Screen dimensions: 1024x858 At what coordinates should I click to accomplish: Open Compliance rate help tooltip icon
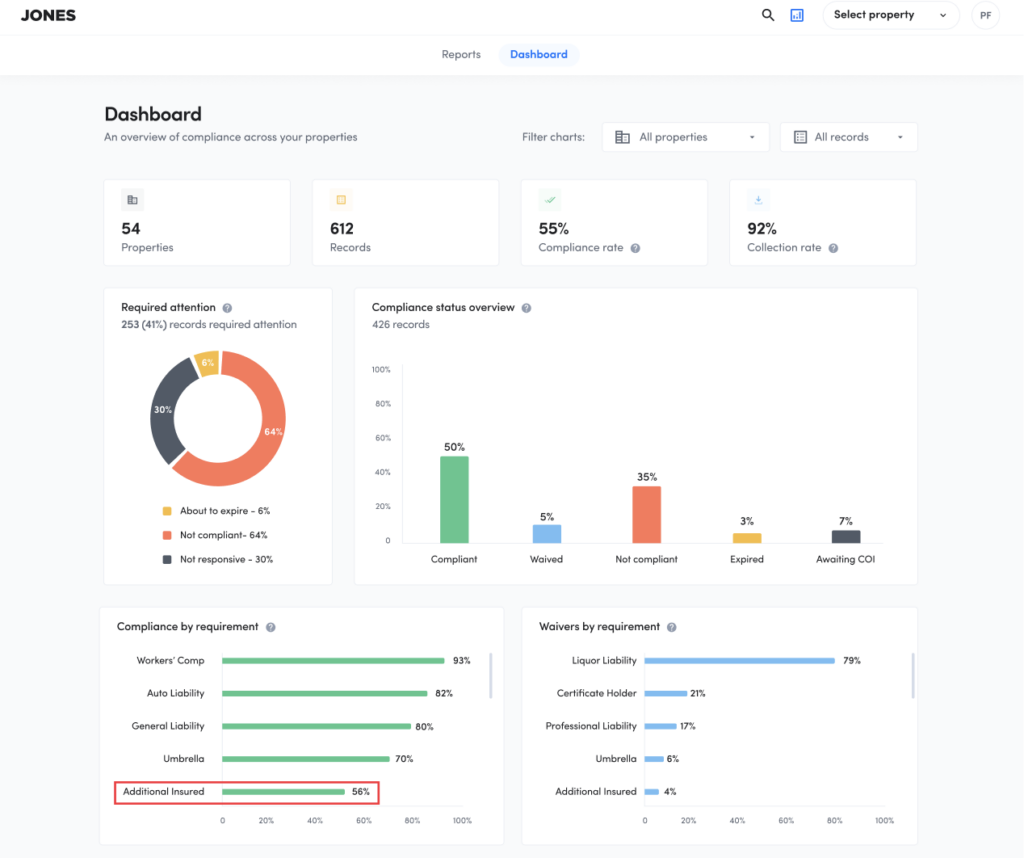(635, 248)
